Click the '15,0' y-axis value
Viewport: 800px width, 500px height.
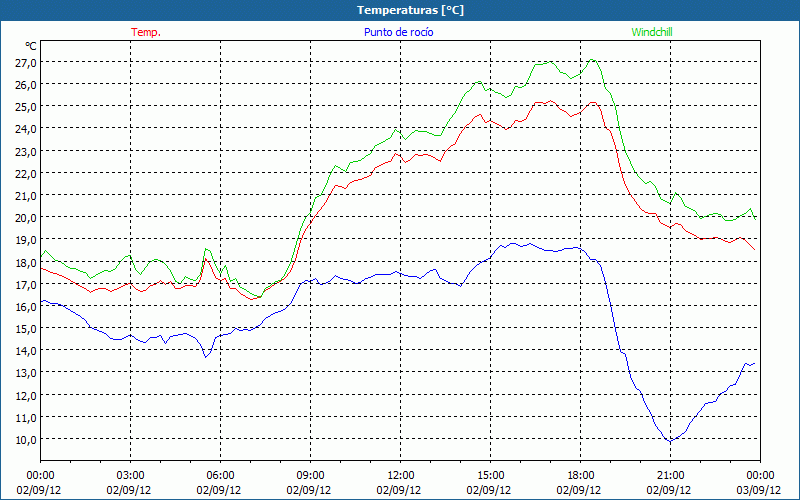click(26, 329)
